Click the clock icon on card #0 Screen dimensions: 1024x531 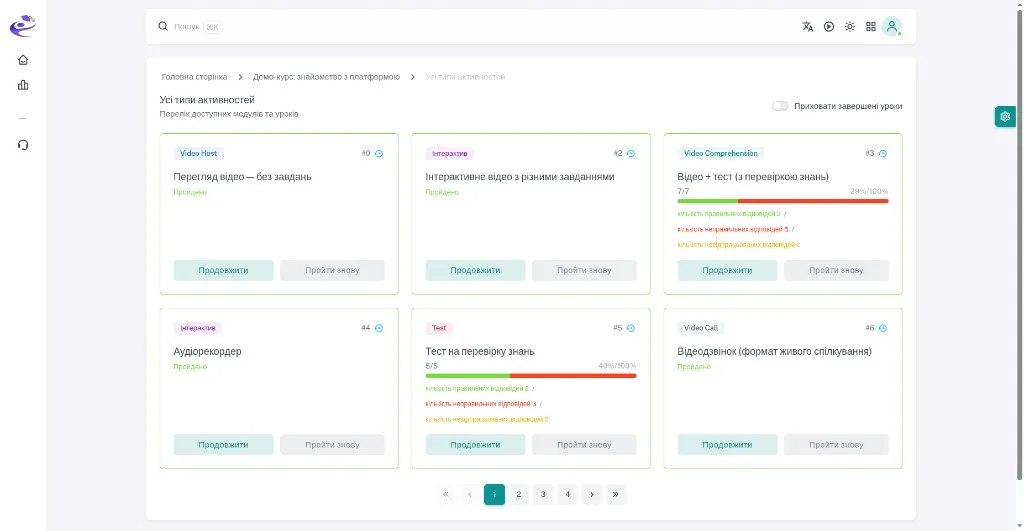coord(379,153)
